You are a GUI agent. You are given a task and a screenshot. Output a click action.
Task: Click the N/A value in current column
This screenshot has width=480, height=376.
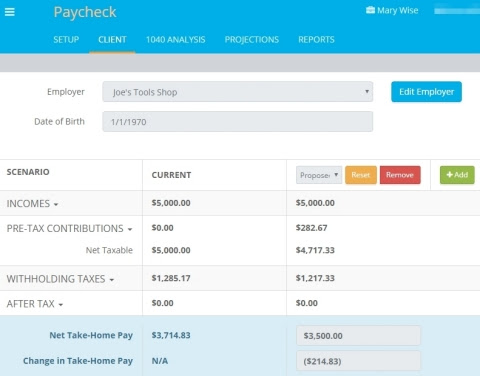160,361
